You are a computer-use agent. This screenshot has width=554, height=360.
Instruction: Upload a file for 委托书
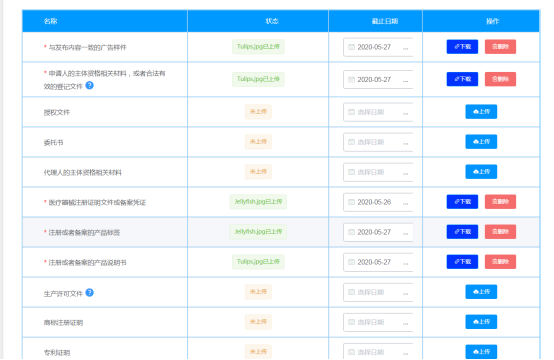(481, 142)
